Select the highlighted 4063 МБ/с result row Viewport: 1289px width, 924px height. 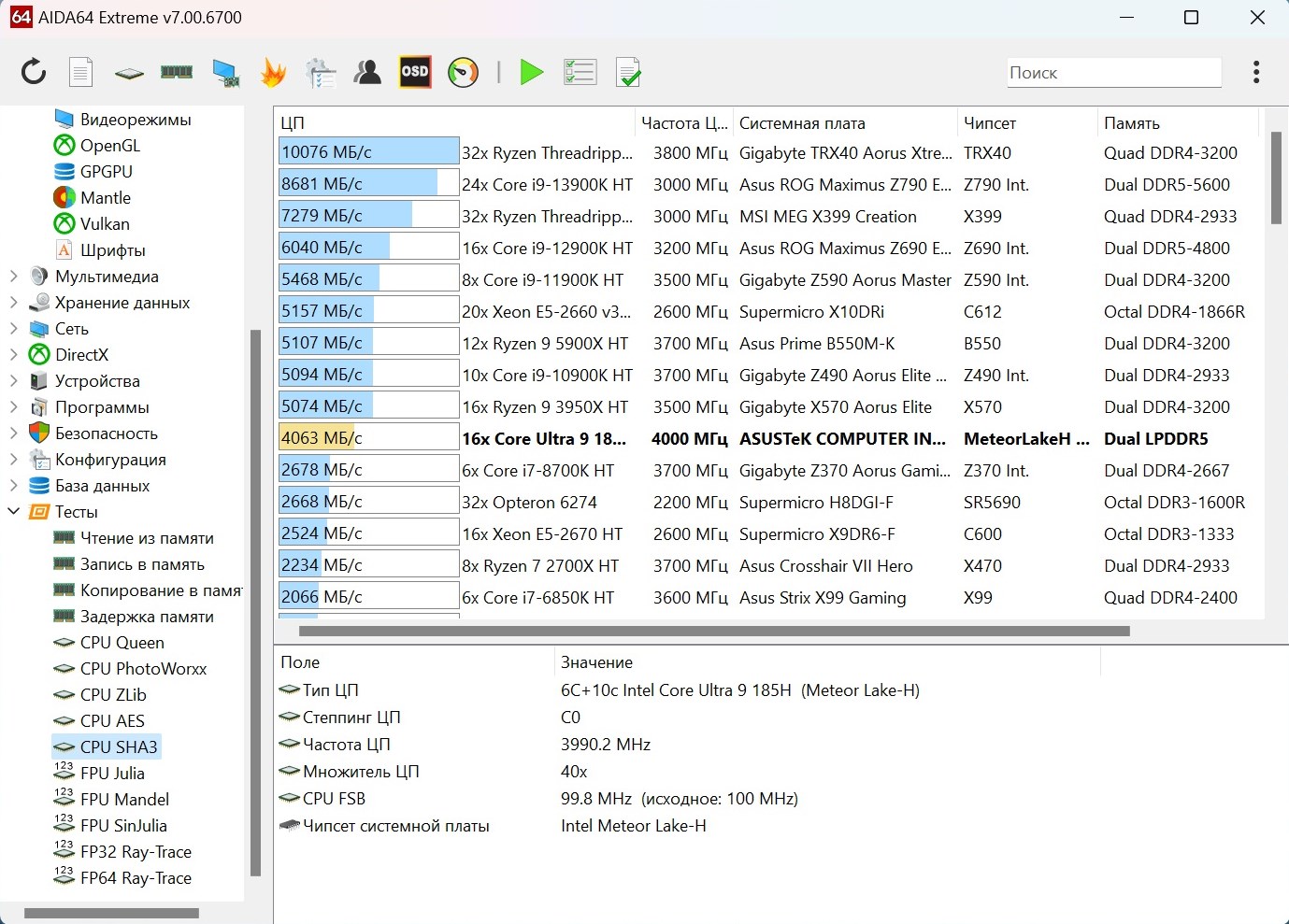(x=544, y=439)
